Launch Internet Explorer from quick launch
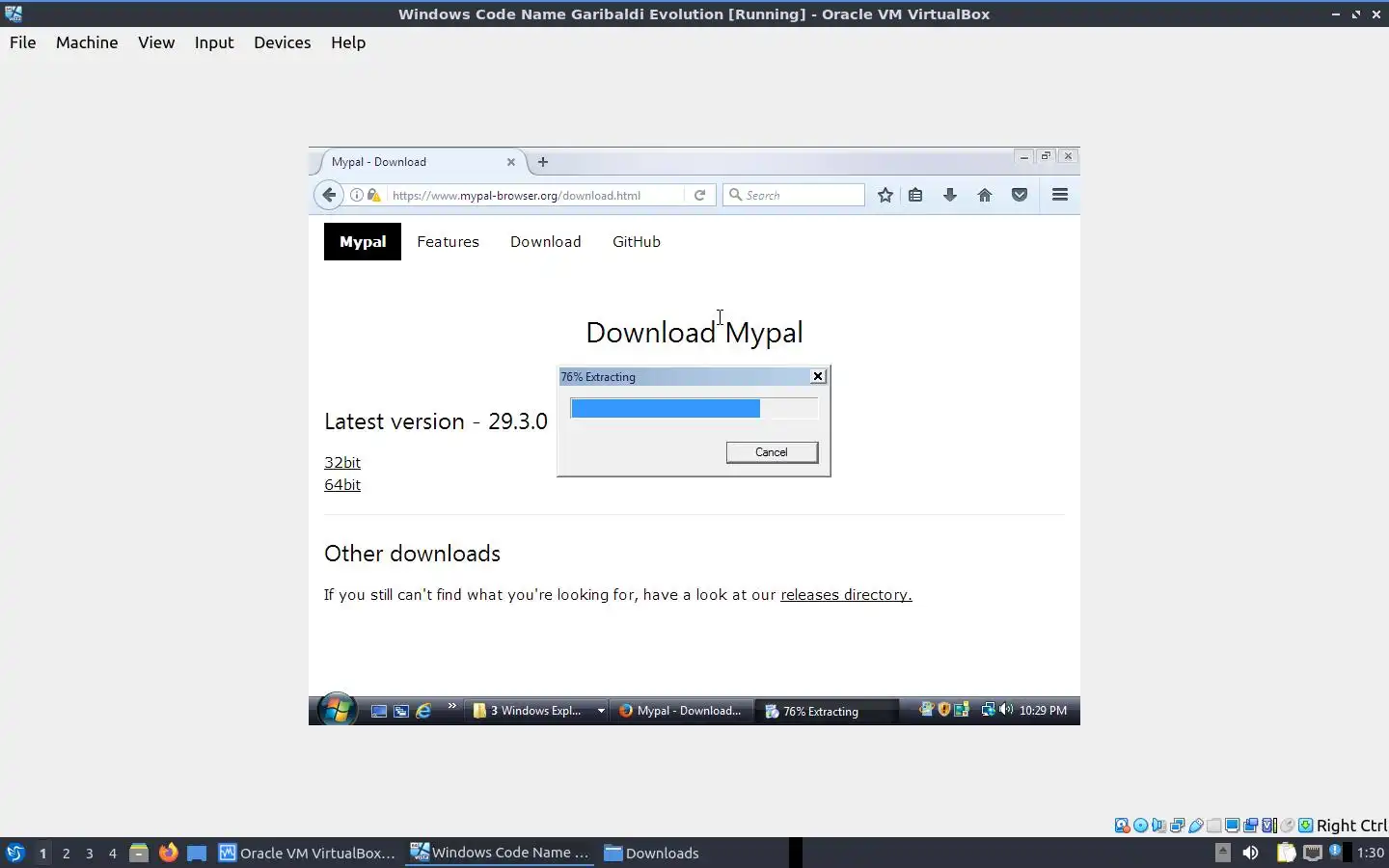This screenshot has height=868, width=1389. (x=423, y=711)
